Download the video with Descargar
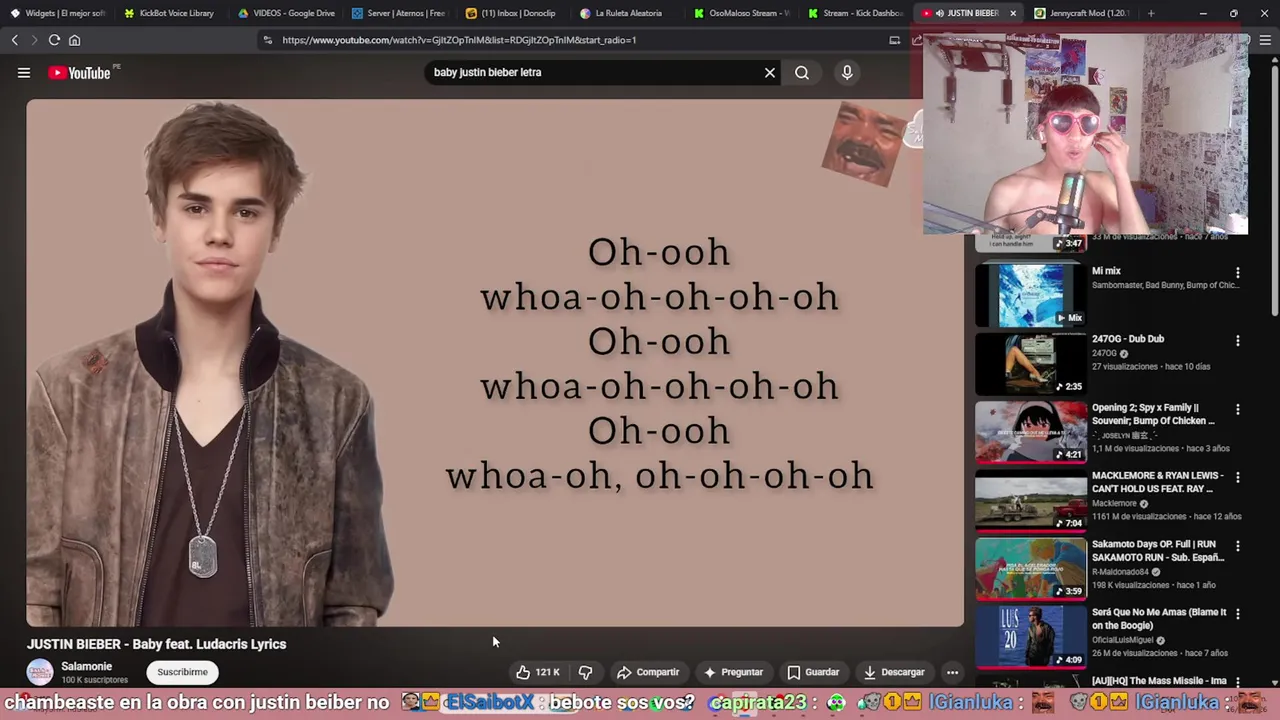This screenshot has height=720, width=1280. [894, 672]
